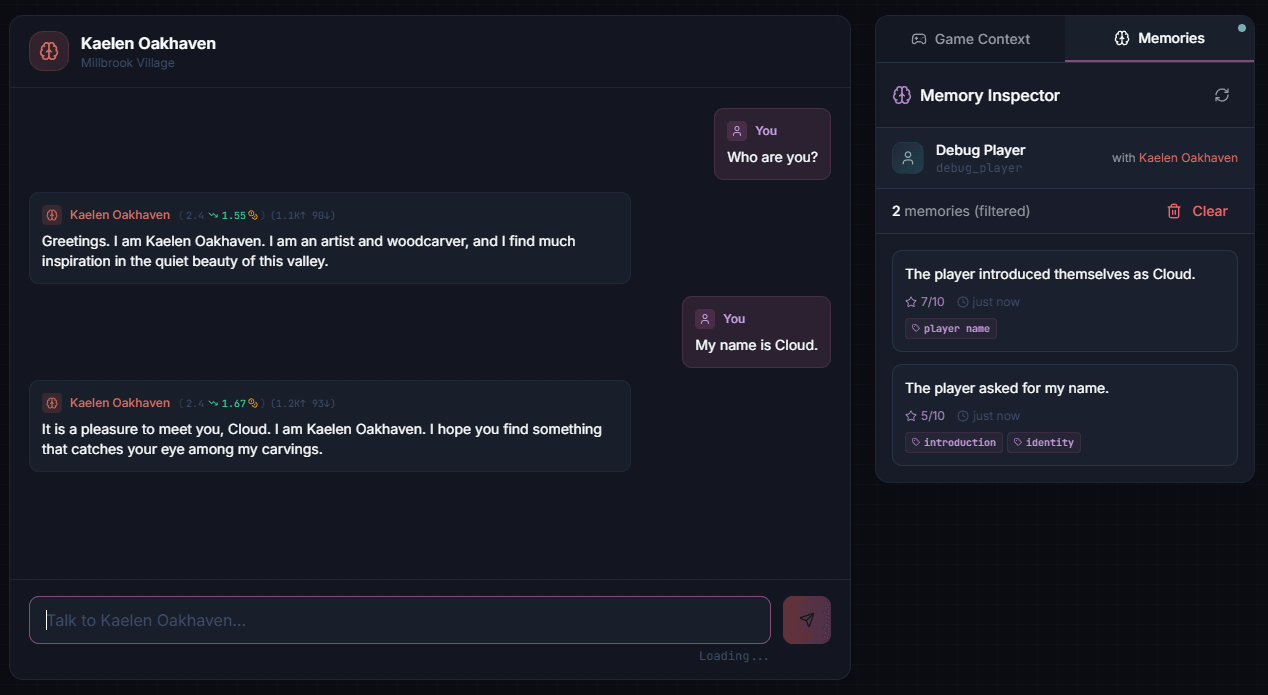Viewport: 1268px width, 695px height.
Task: Switch to the Game Context tab
Action: (970, 39)
